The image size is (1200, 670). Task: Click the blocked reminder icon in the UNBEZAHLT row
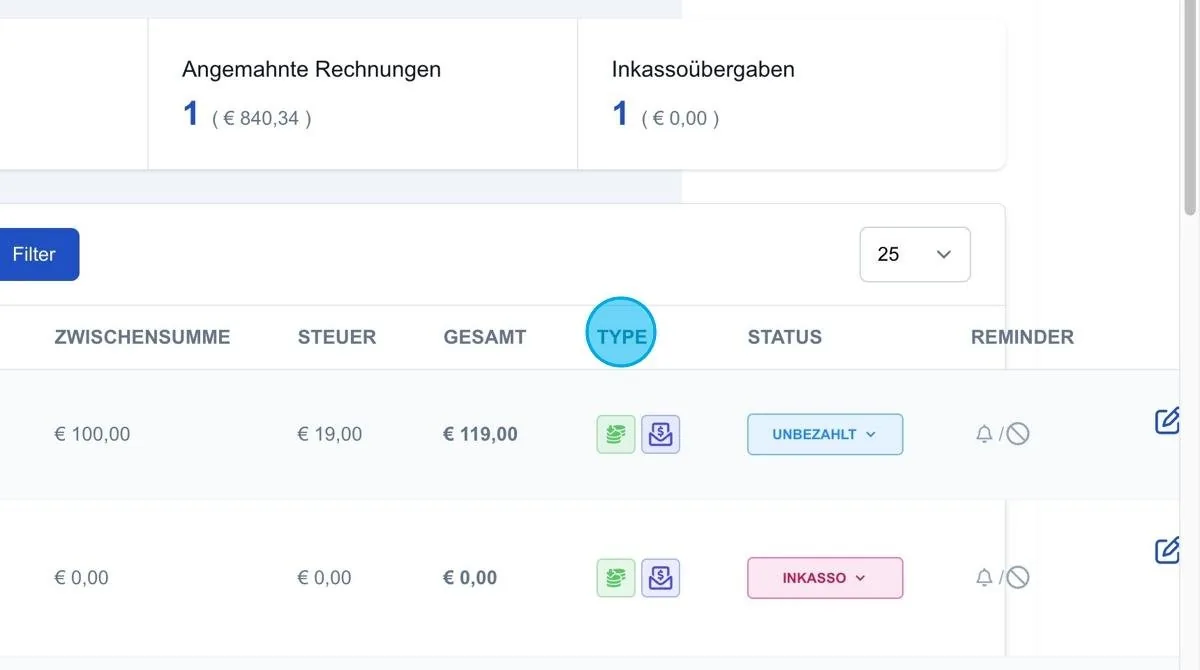point(1018,434)
